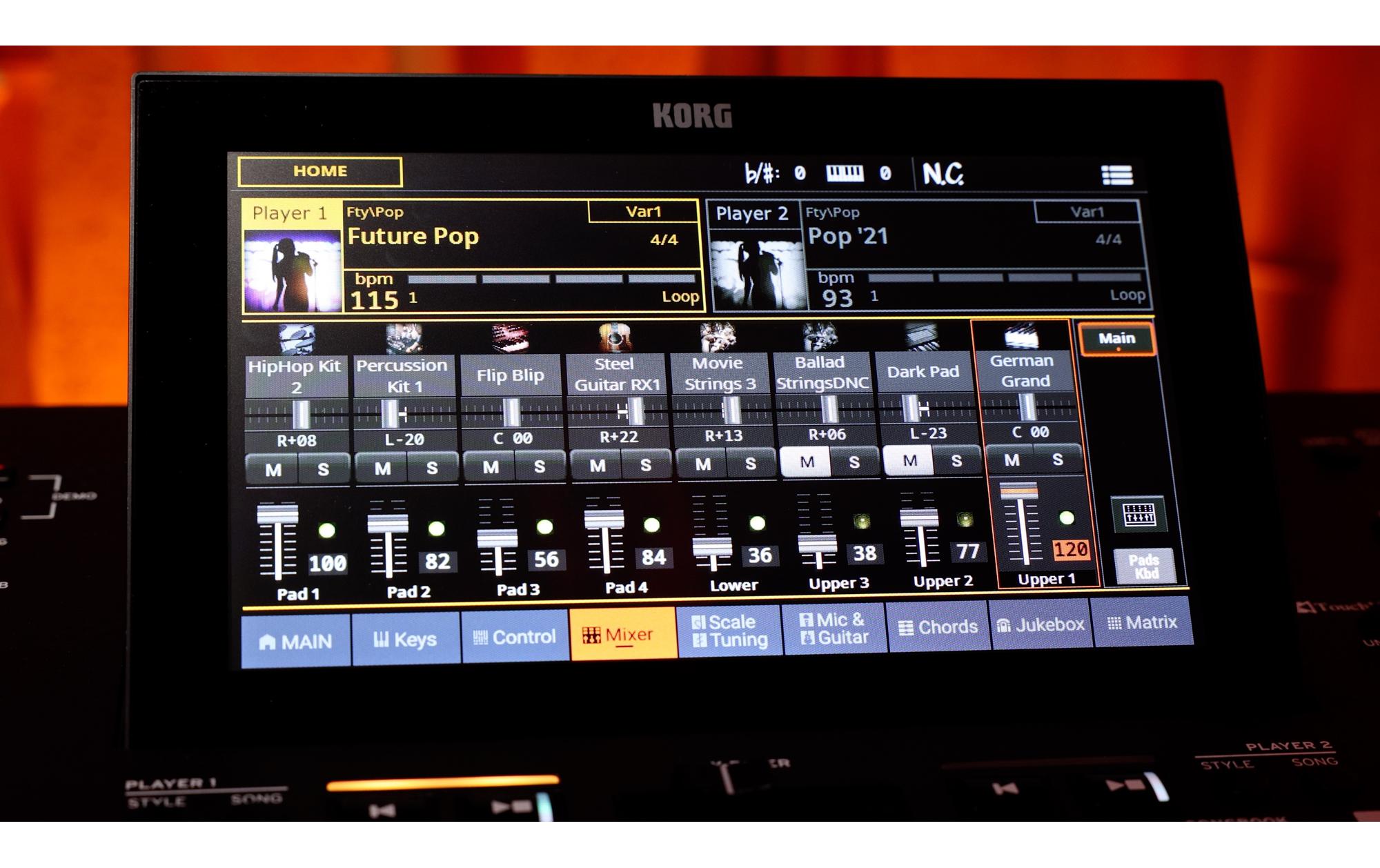Tap the German Grand piano icon
This screenshot has width=1380, height=868.
pos(1021,337)
